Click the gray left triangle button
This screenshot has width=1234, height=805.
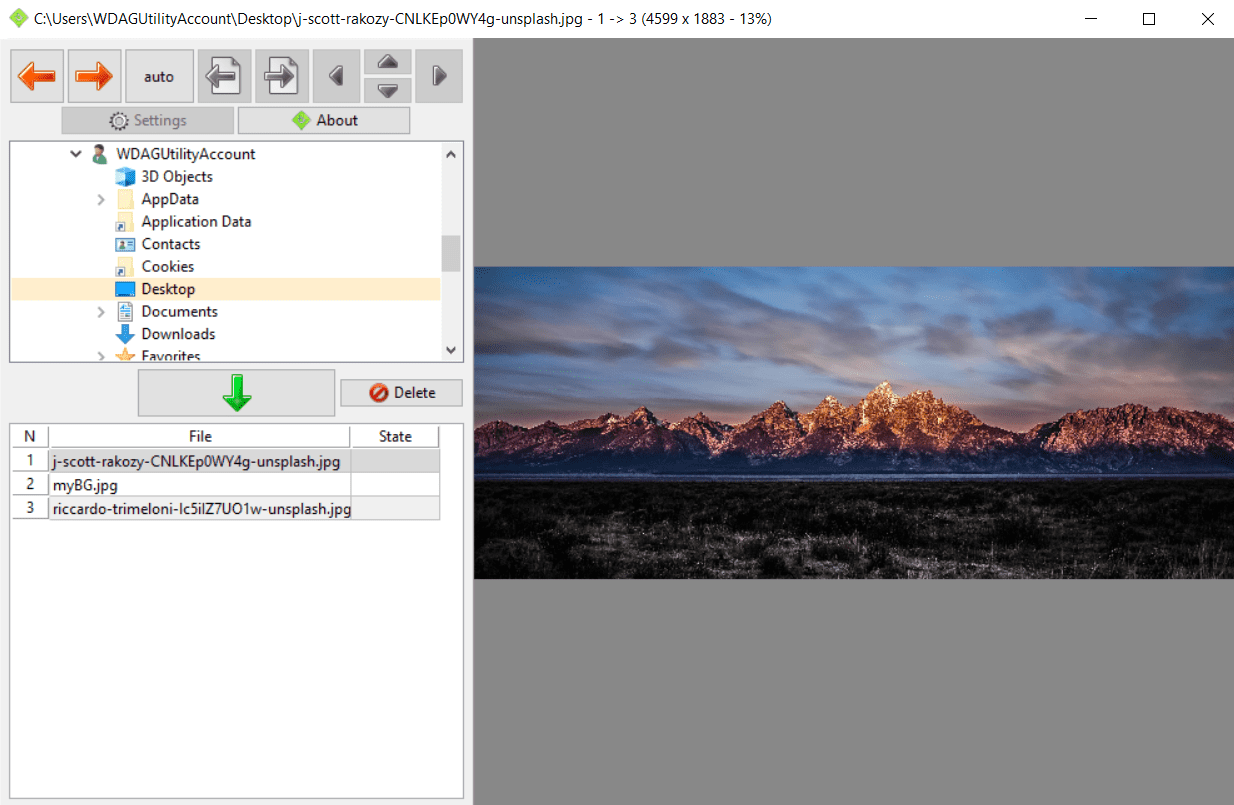(x=336, y=76)
